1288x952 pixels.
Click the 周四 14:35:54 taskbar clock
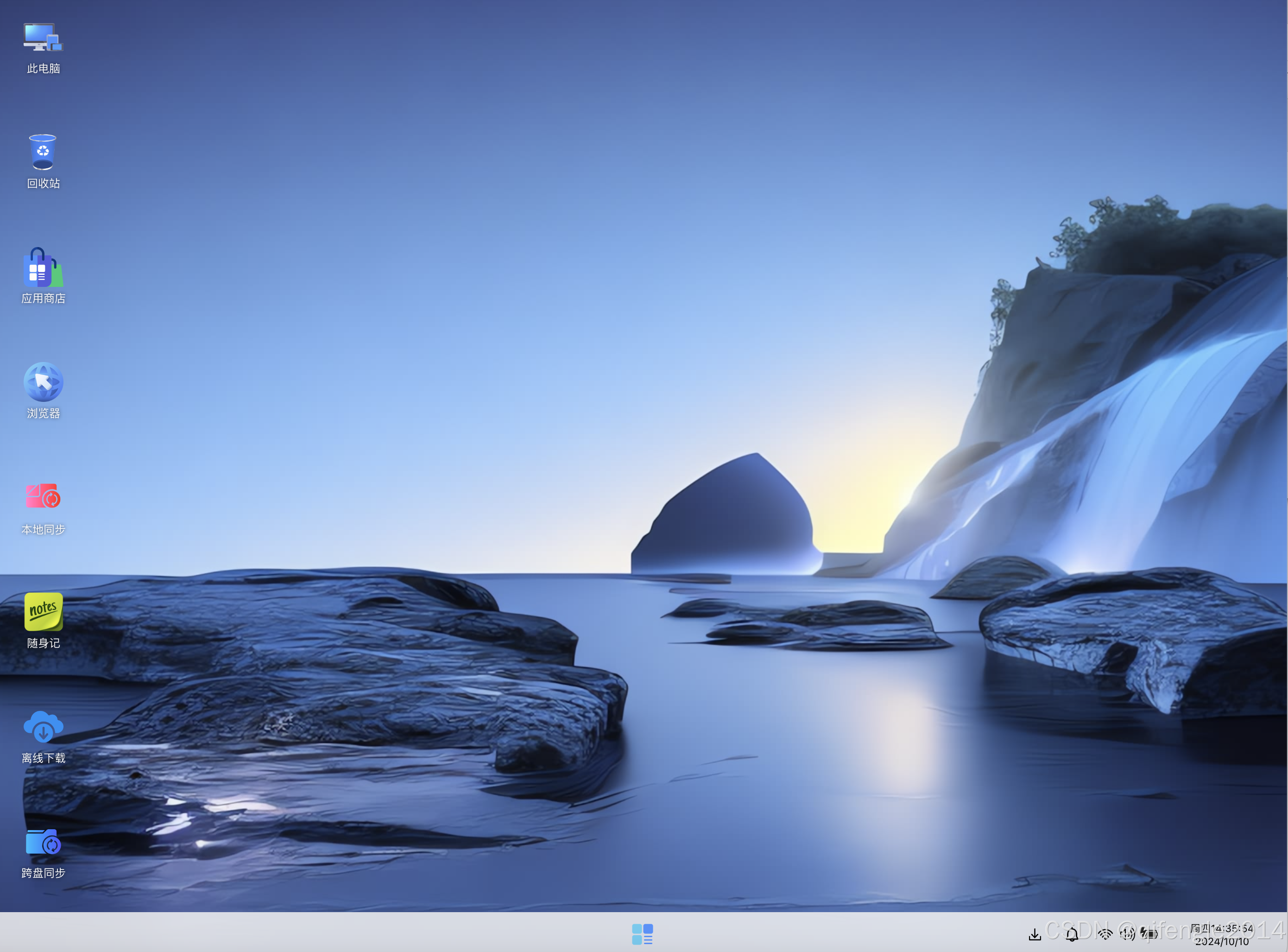tap(1221, 928)
